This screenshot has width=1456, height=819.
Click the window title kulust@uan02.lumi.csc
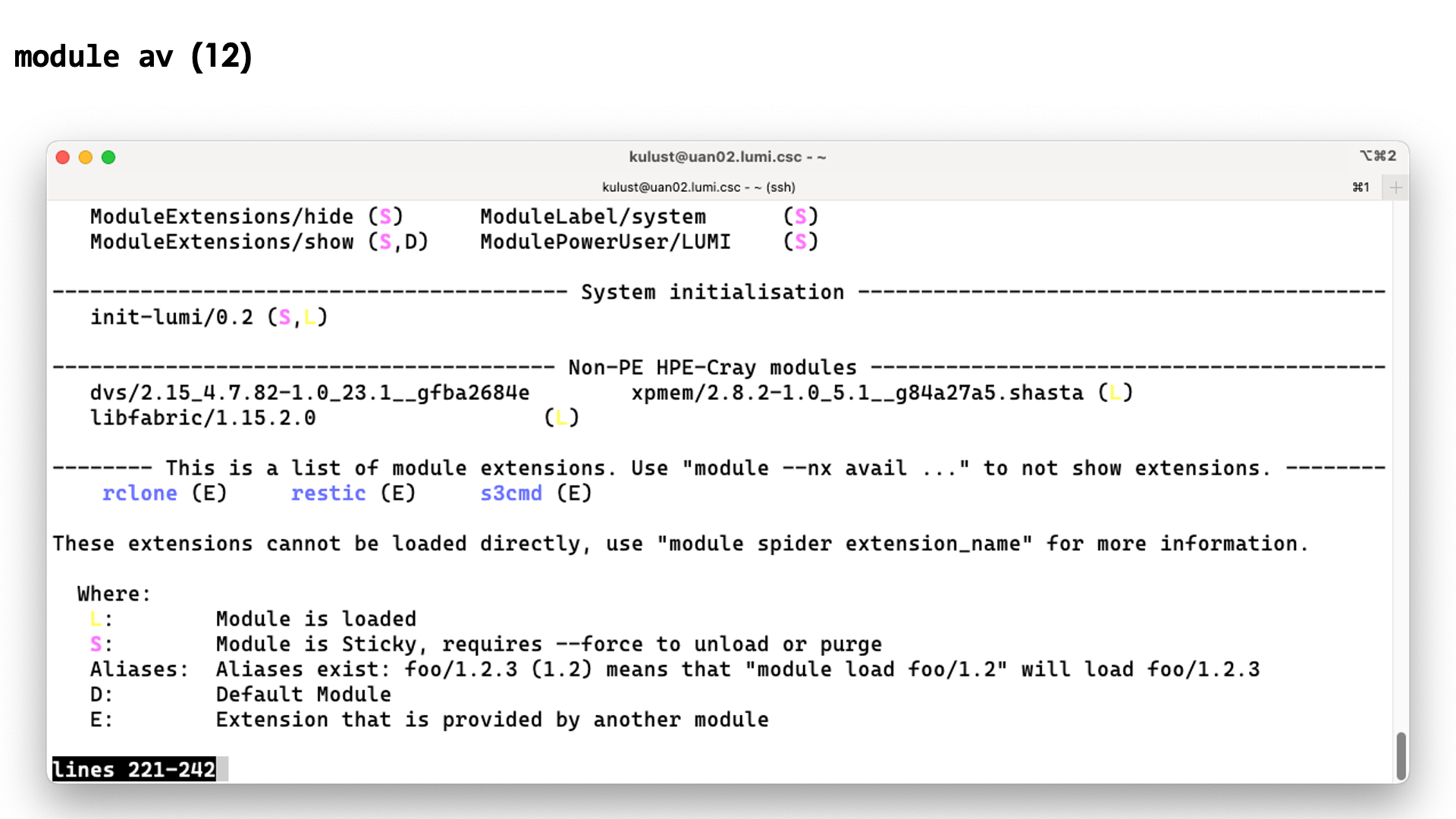727,157
